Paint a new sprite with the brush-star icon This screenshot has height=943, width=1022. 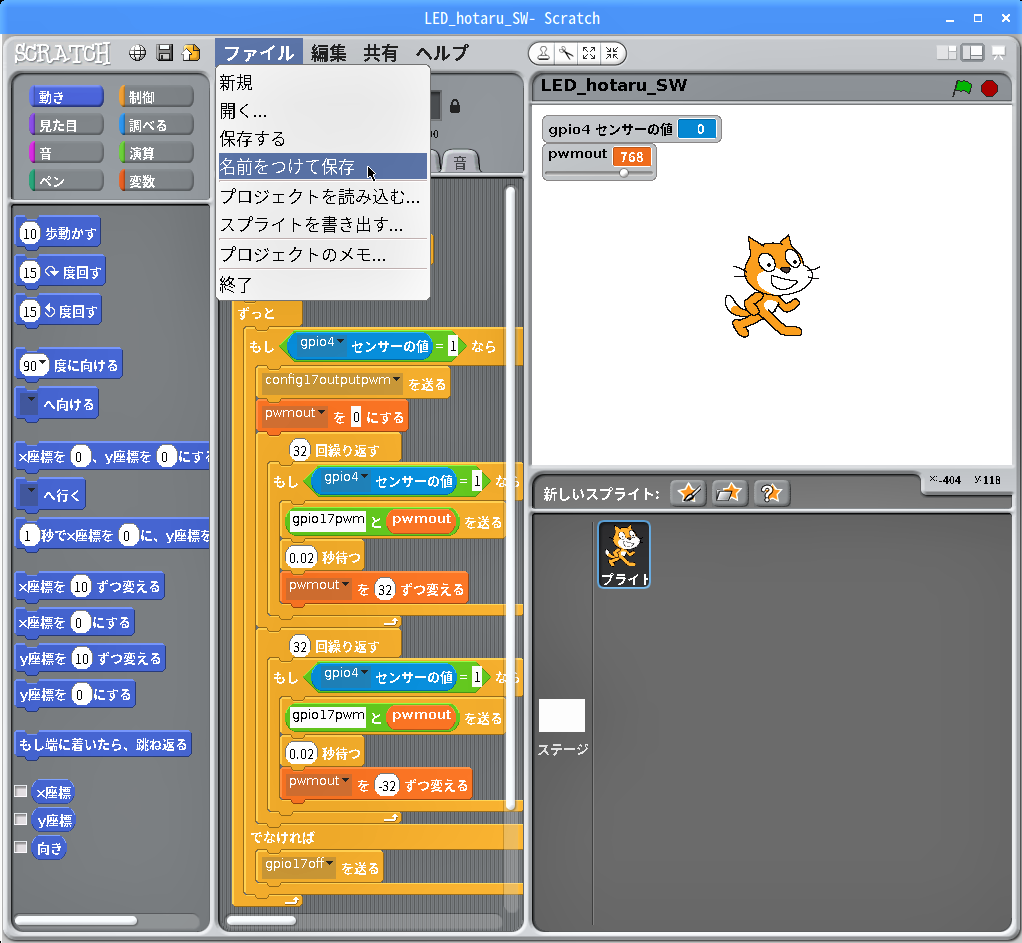click(x=688, y=493)
